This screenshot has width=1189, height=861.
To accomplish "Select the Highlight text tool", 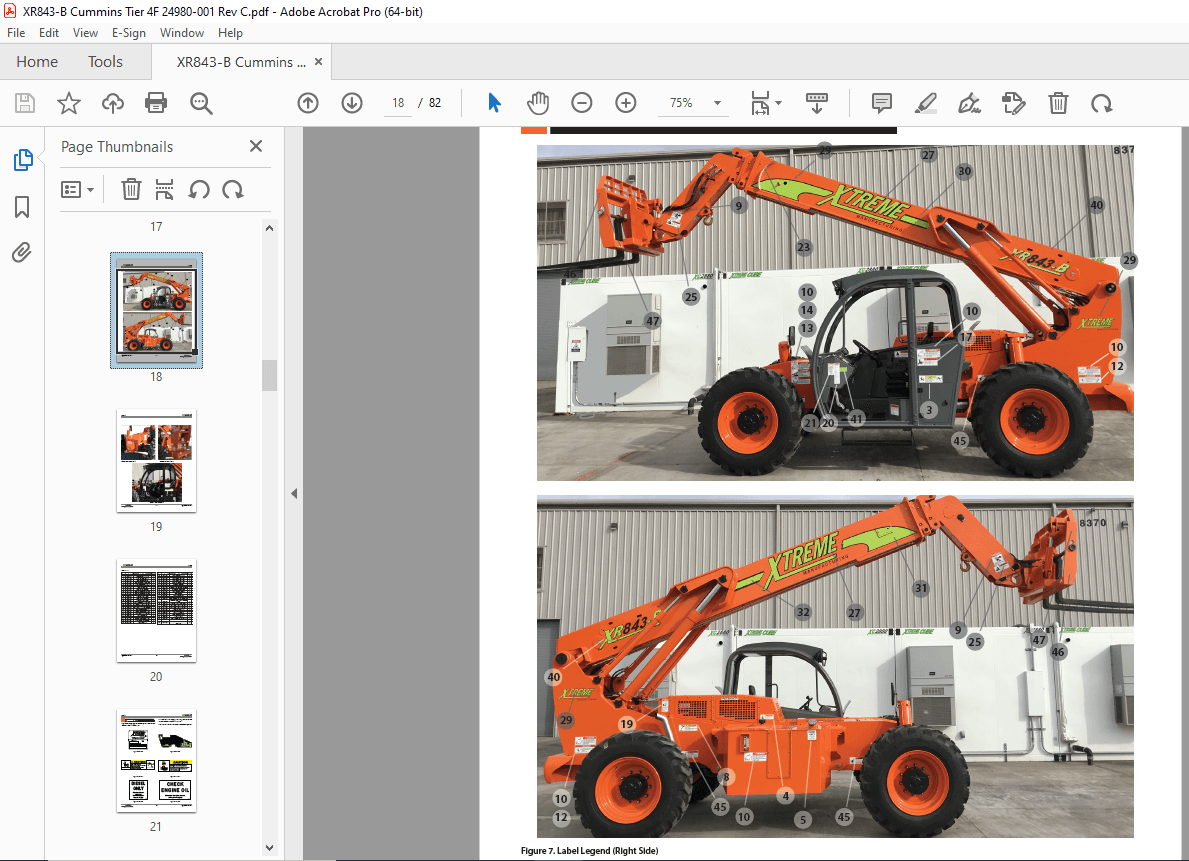I will tap(925, 103).
